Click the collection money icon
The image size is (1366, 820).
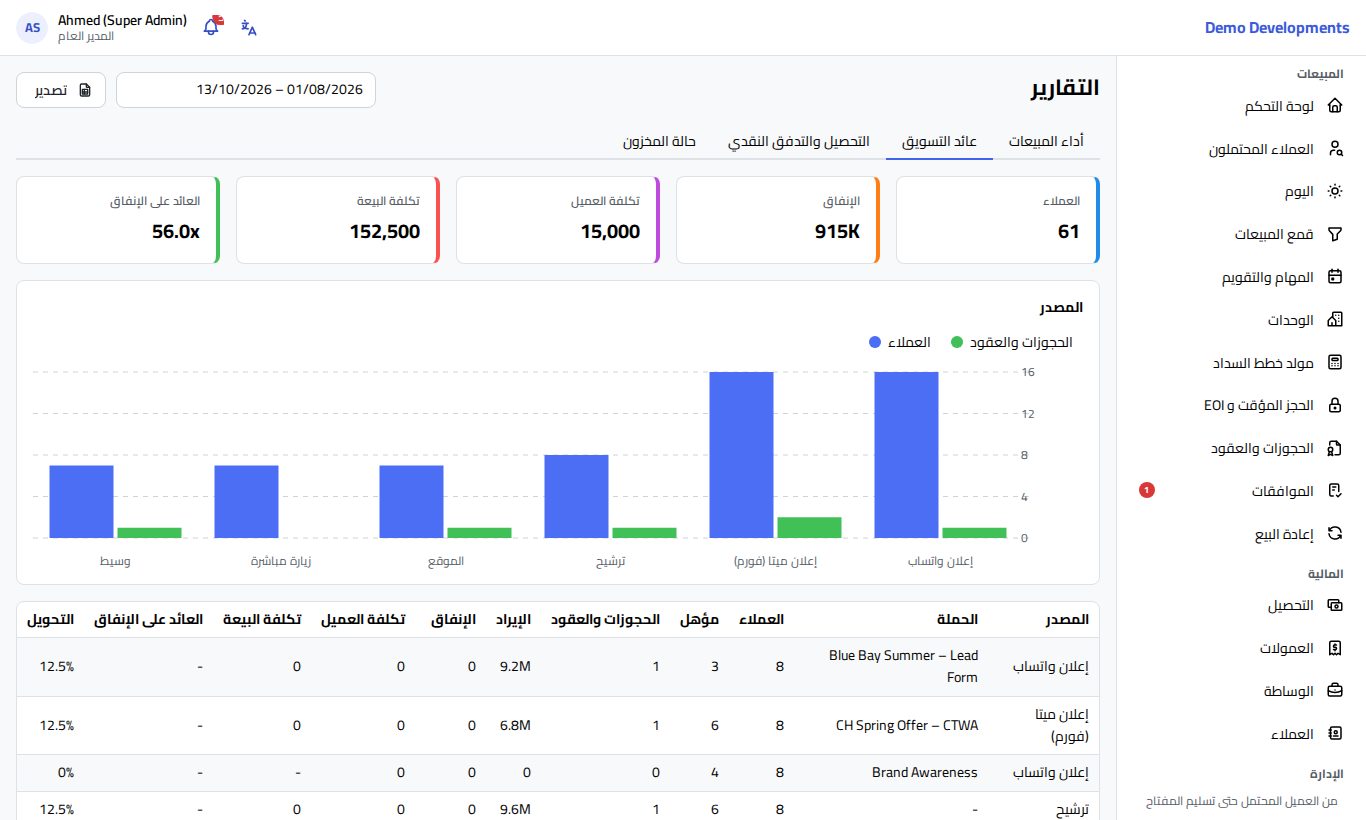[1334, 605]
